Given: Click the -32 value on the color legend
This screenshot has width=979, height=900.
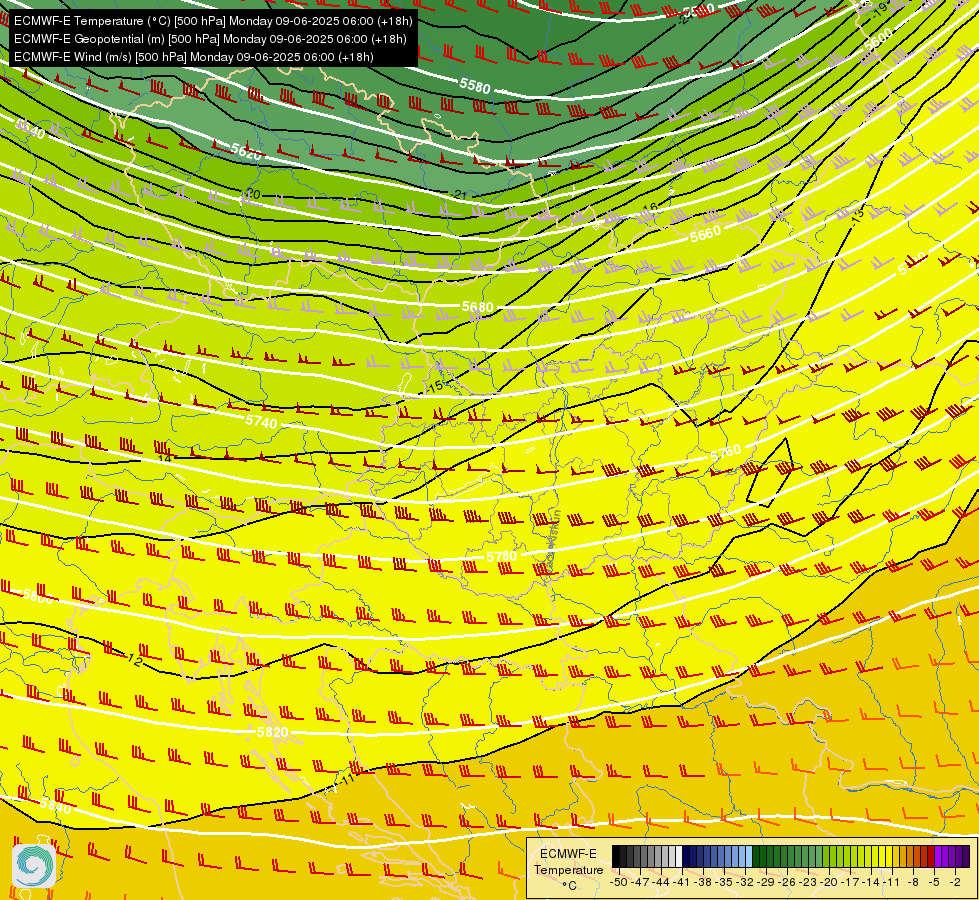Looking at the screenshot, I should pos(745,882).
